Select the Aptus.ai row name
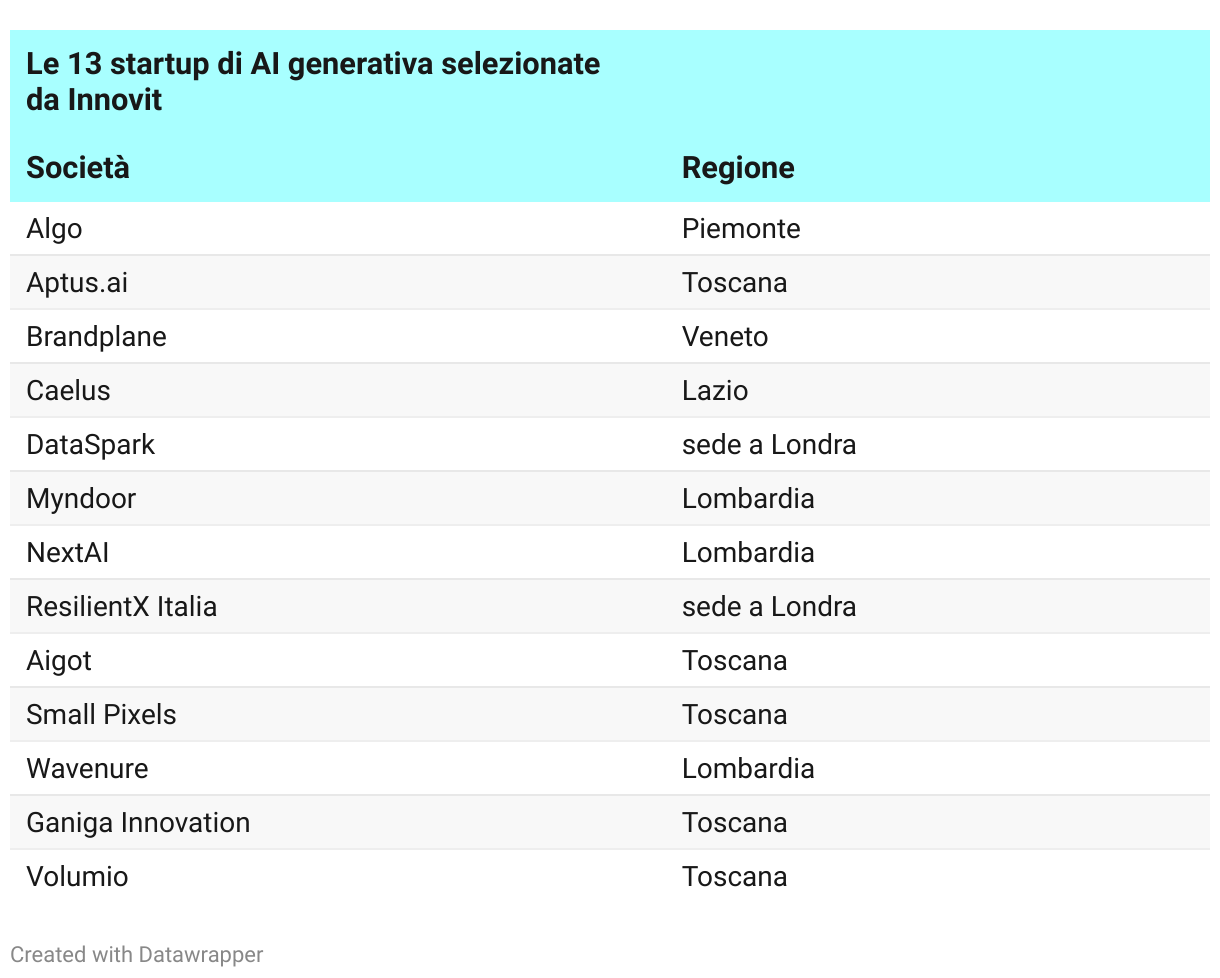The height and width of the screenshot is (978, 1220). 77,283
